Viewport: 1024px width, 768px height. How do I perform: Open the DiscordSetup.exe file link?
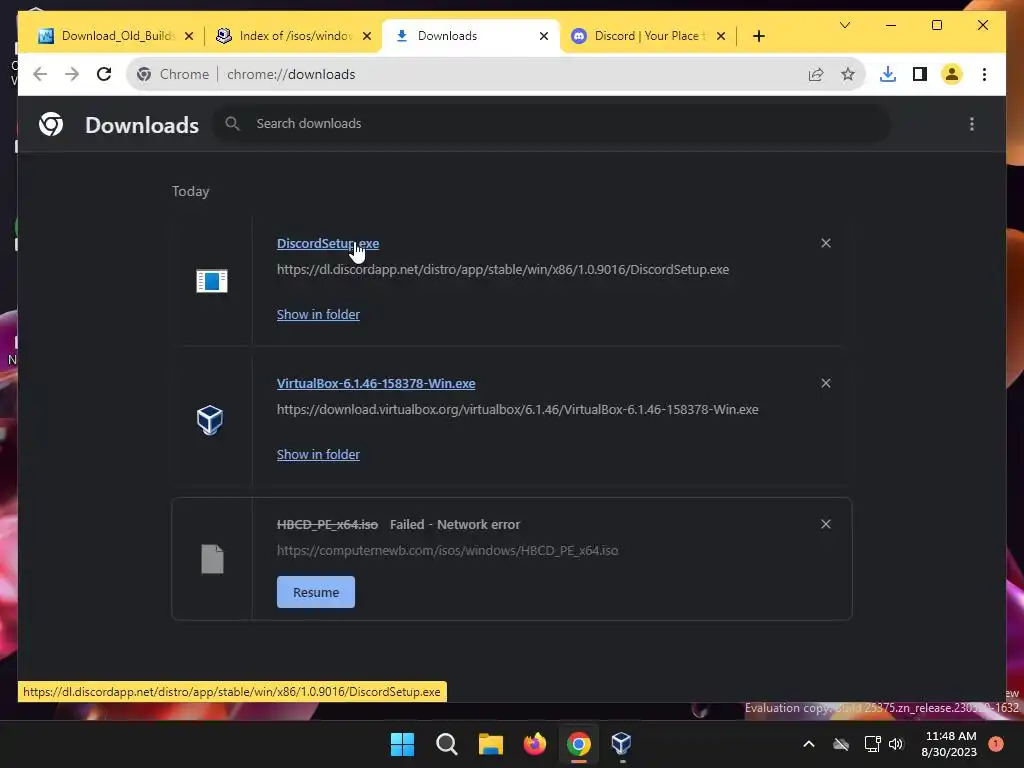(328, 244)
